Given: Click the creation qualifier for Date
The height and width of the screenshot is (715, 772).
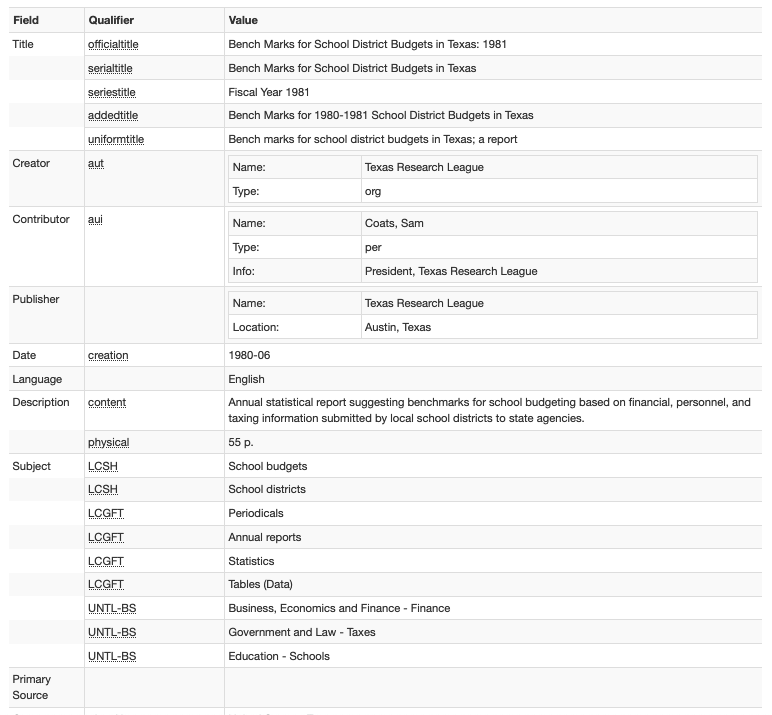Looking at the screenshot, I should point(108,356).
